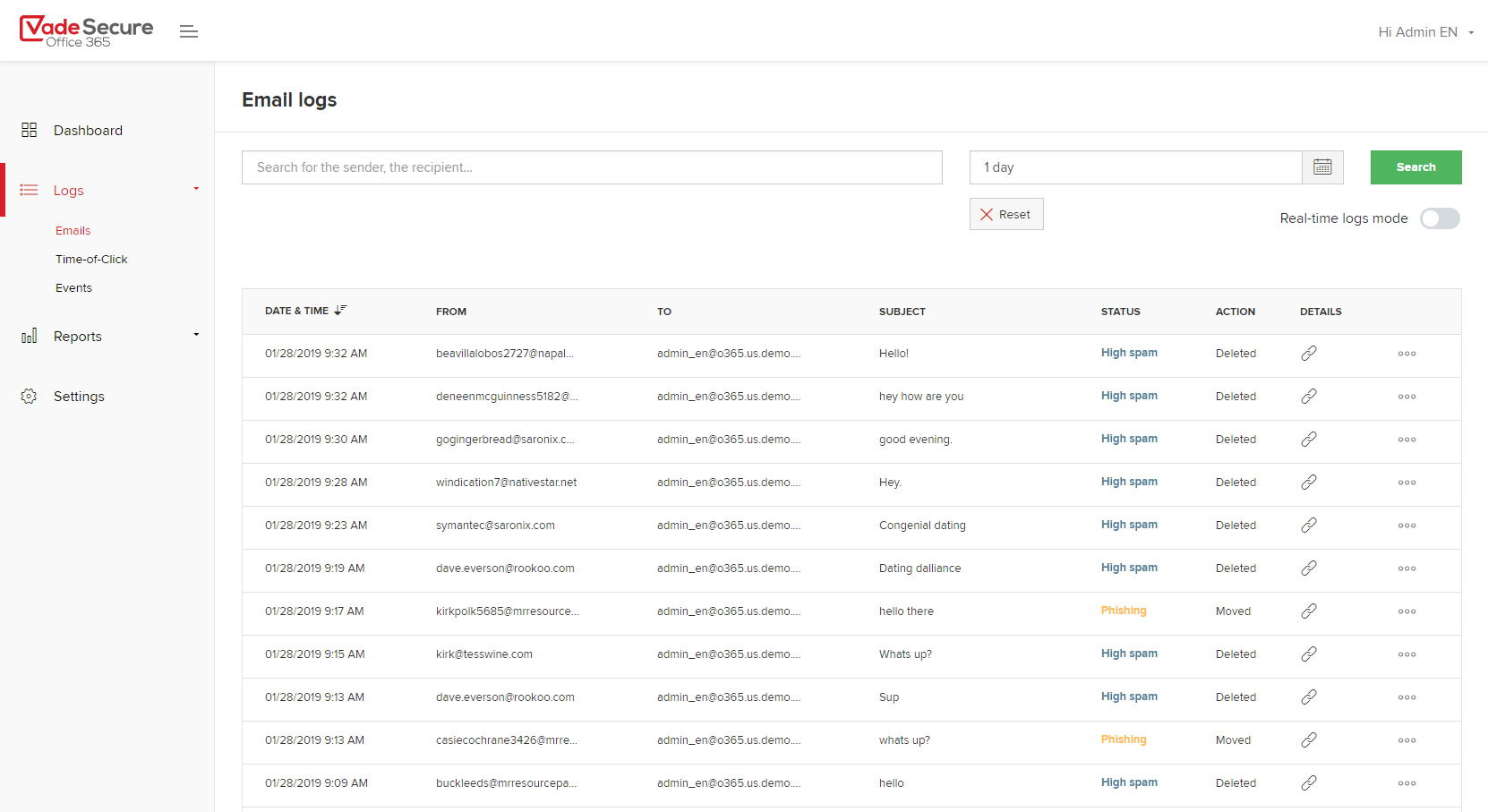Open the Hi Admin EN user dropdown
Image resolution: width=1488 pixels, height=812 pixels.
(1425, 32)
